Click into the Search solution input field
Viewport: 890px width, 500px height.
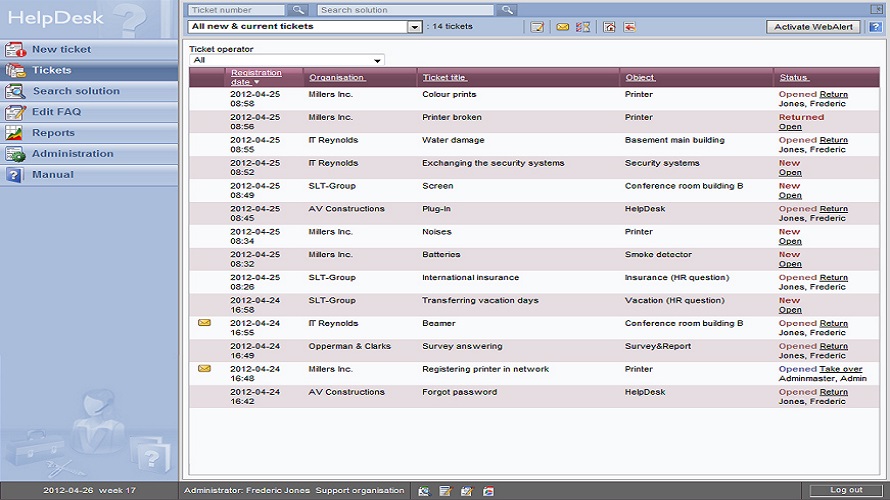coord(405,10)
